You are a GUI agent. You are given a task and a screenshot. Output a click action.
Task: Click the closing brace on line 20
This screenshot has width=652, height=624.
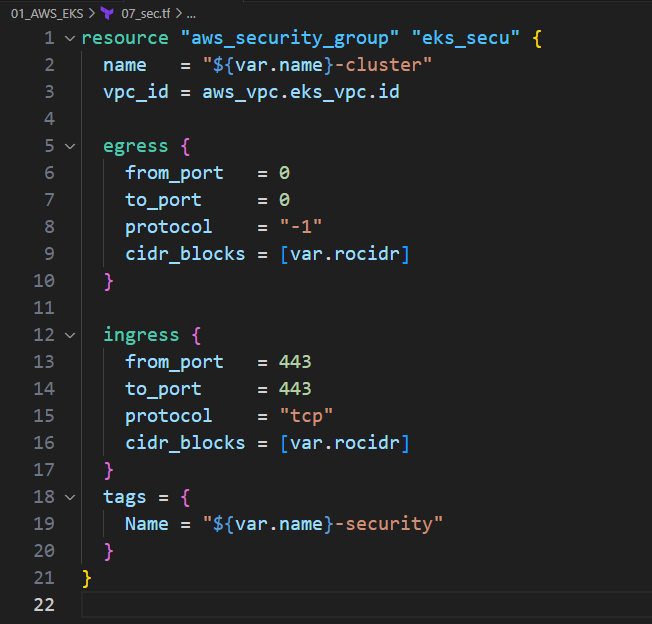[108, 552]
